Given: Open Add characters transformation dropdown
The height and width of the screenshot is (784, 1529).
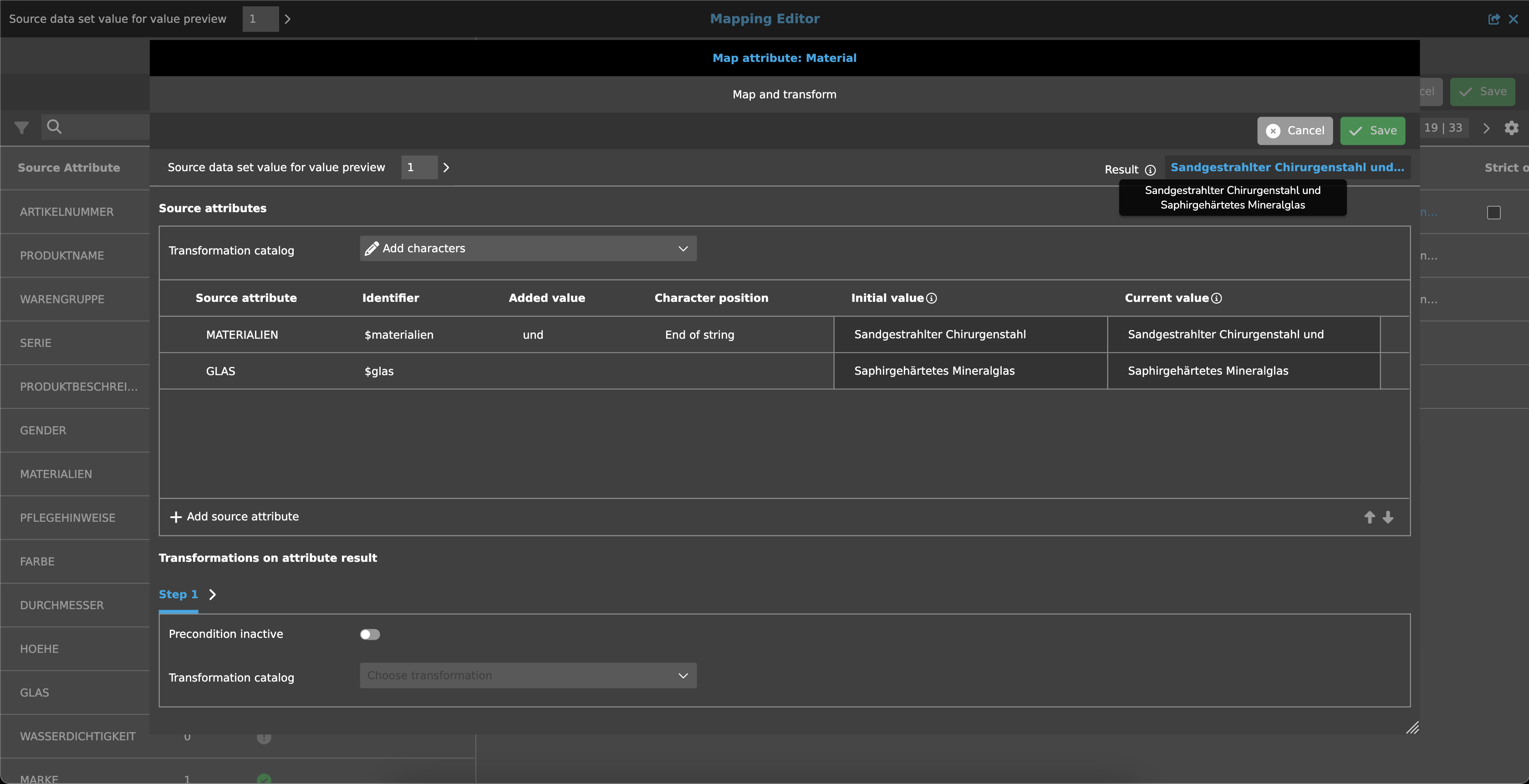Looking at the screenshot, I should 528,249.
